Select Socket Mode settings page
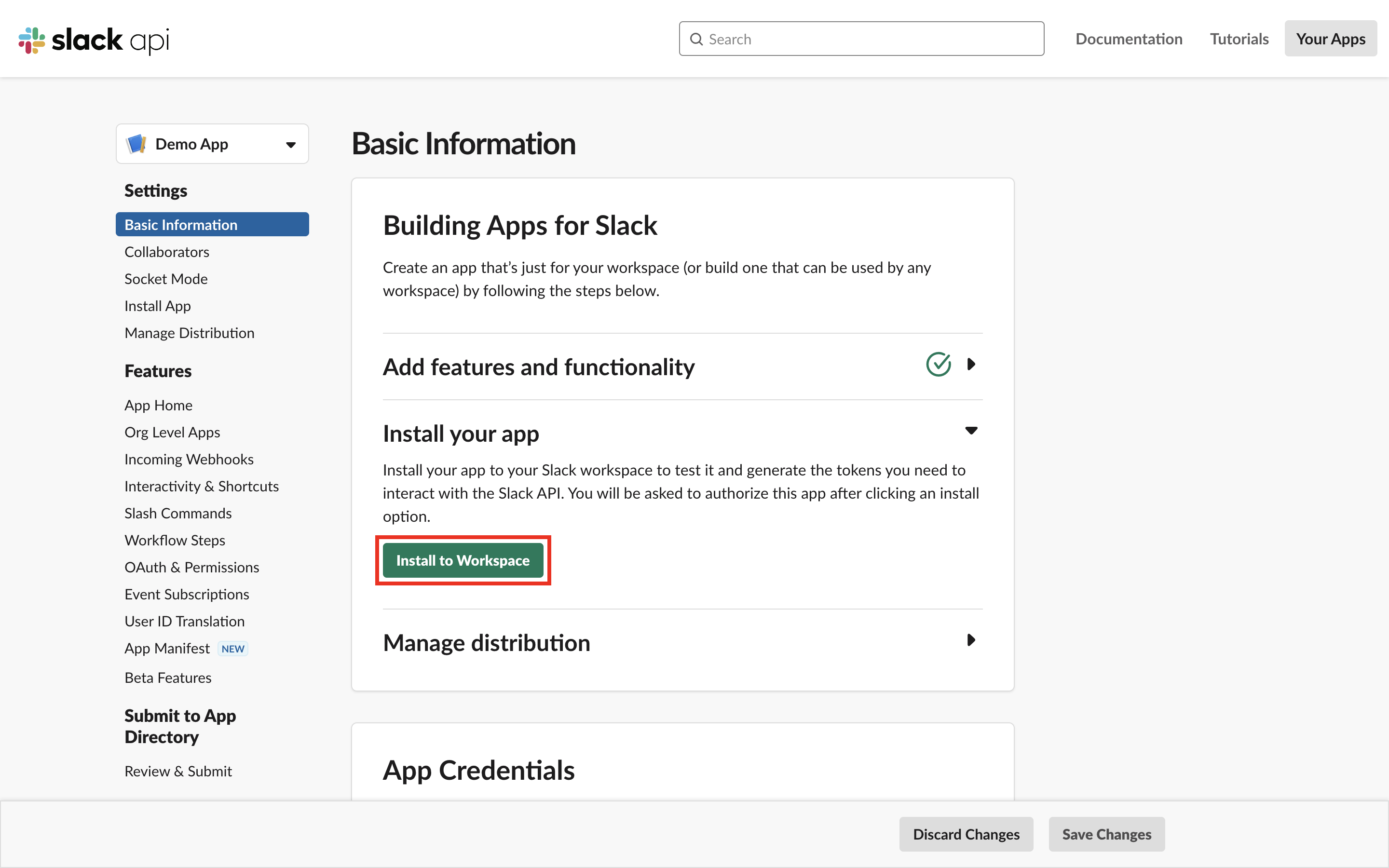This screenshot has height=868, width=1389. 166,279
